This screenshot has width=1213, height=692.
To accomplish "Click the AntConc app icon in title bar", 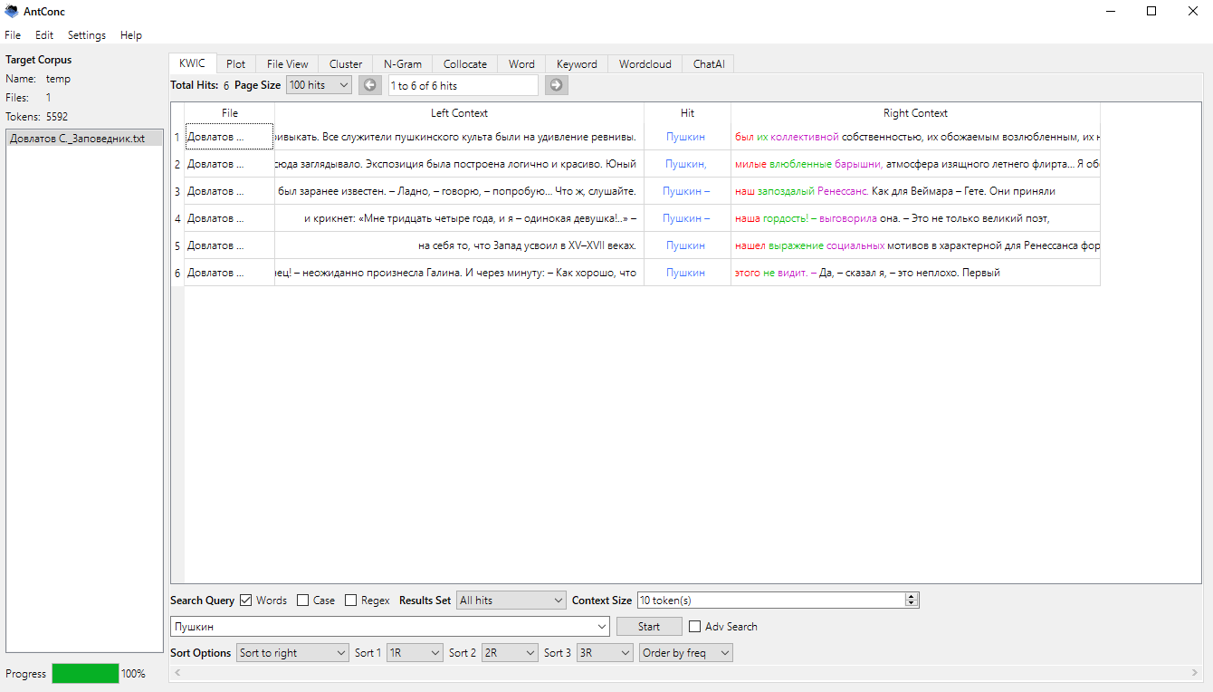I will point(11,11).
